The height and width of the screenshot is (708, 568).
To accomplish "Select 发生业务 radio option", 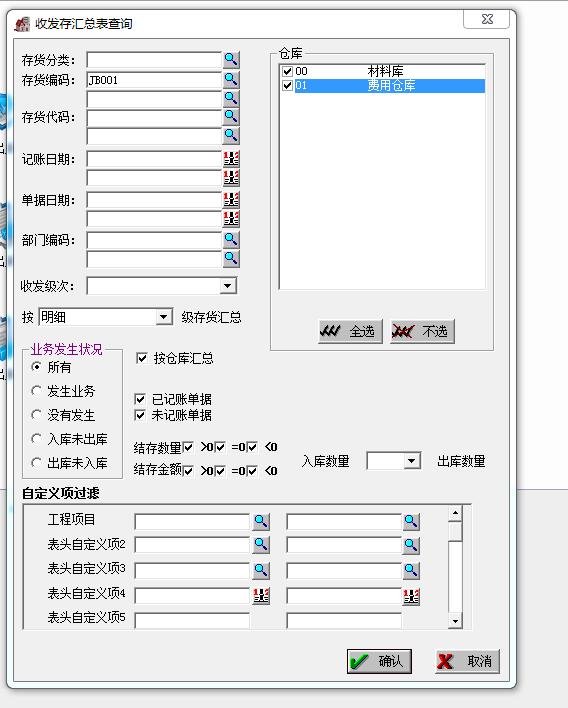I will click(x=37, y=391).
